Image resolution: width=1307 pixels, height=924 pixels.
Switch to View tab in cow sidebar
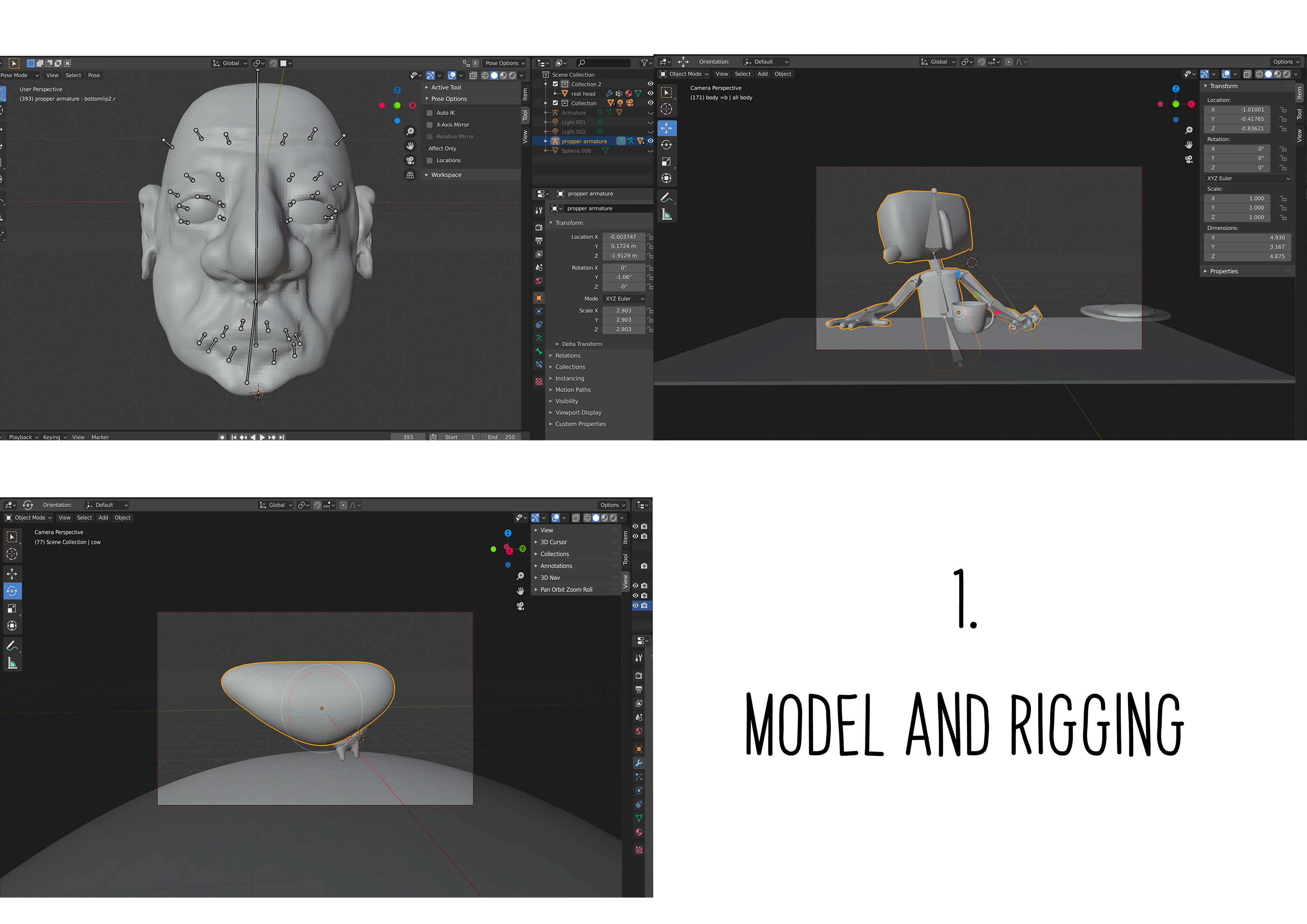(625, 582)
